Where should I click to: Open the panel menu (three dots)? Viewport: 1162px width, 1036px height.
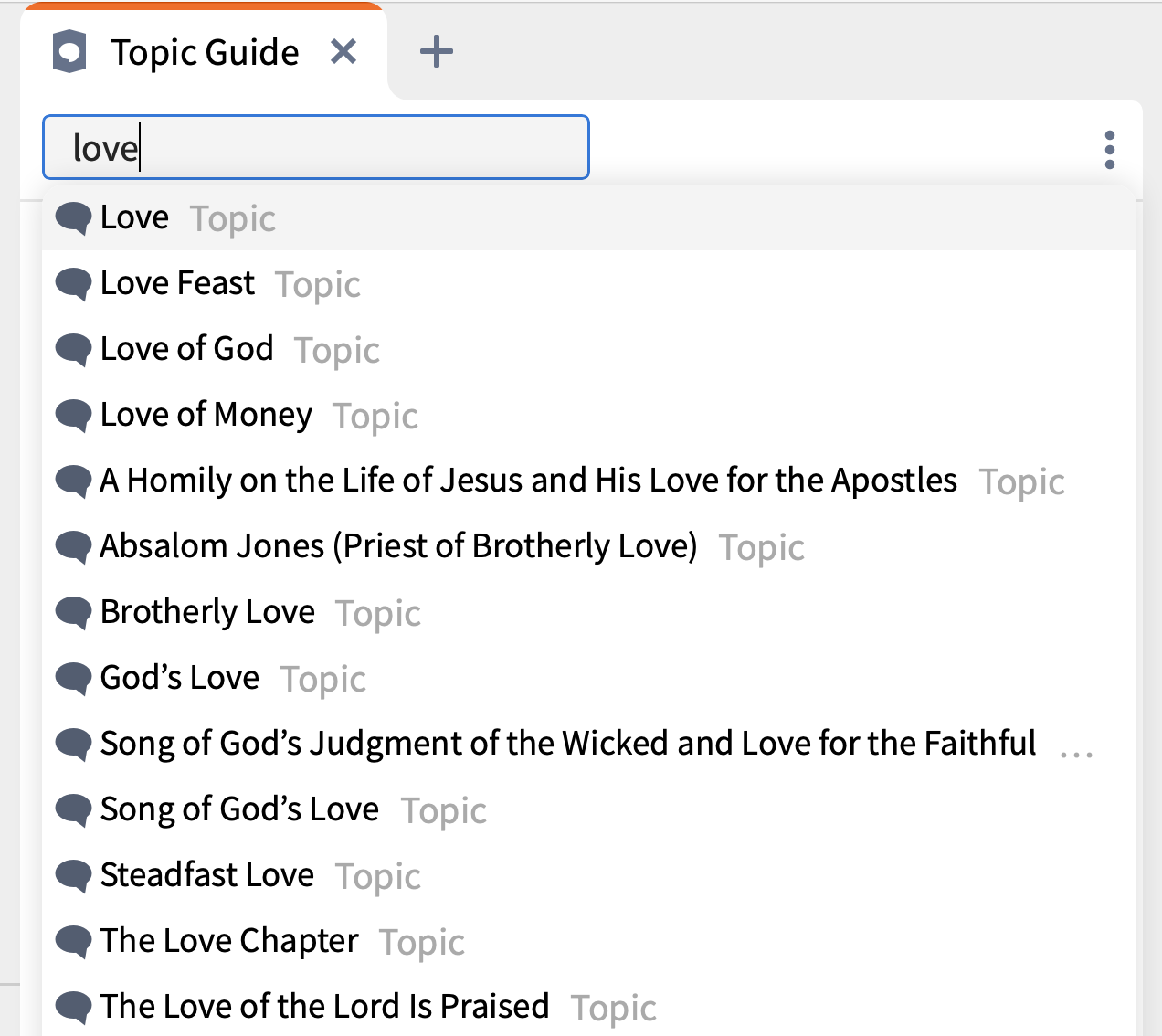tap(1109, 150)
